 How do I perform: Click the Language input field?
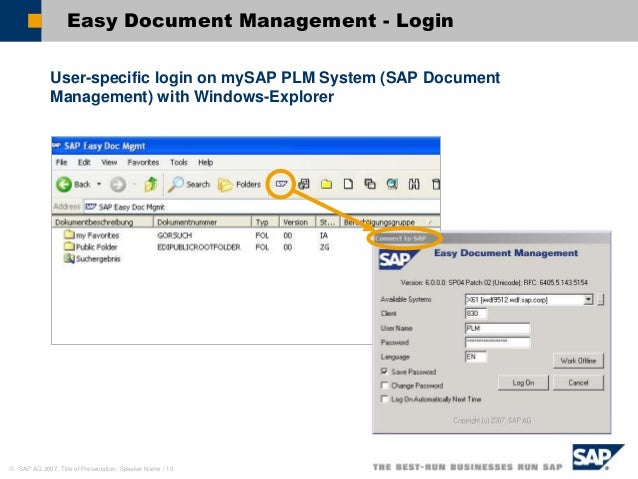(476, 357)
